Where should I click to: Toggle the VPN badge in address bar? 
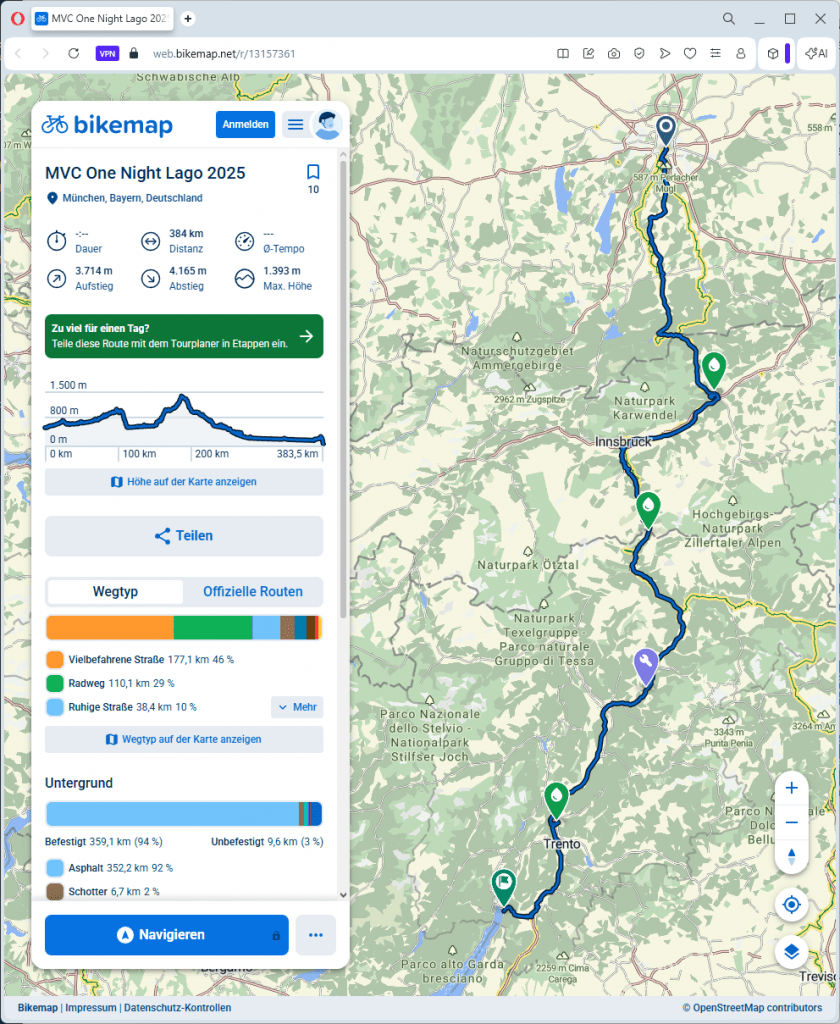pos(107,53)
